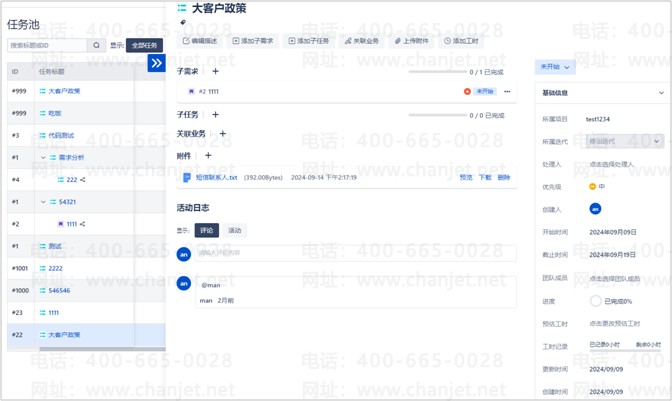This screenshot has height=401, width=672.
Task: Click the tag icon under 大客户政策 title
Action: 183,22
